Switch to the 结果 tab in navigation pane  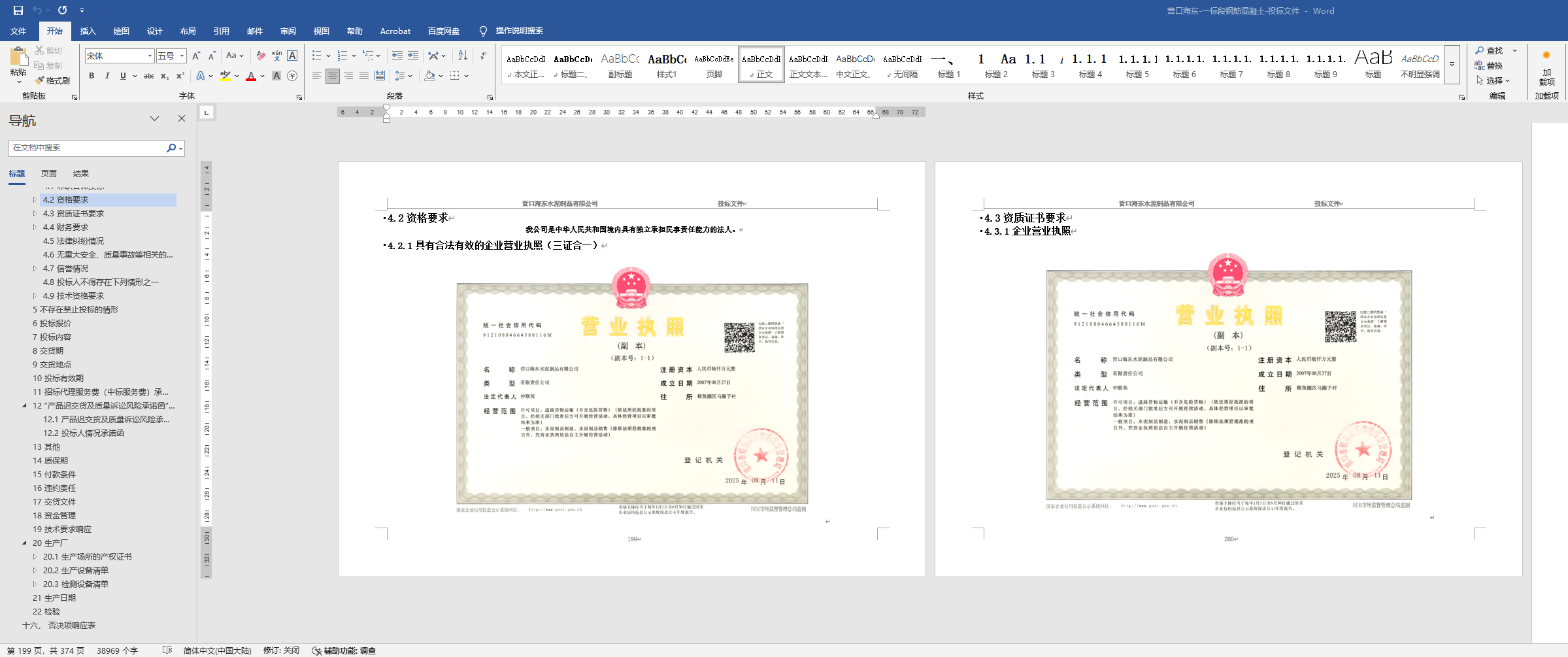pos(81,174)
